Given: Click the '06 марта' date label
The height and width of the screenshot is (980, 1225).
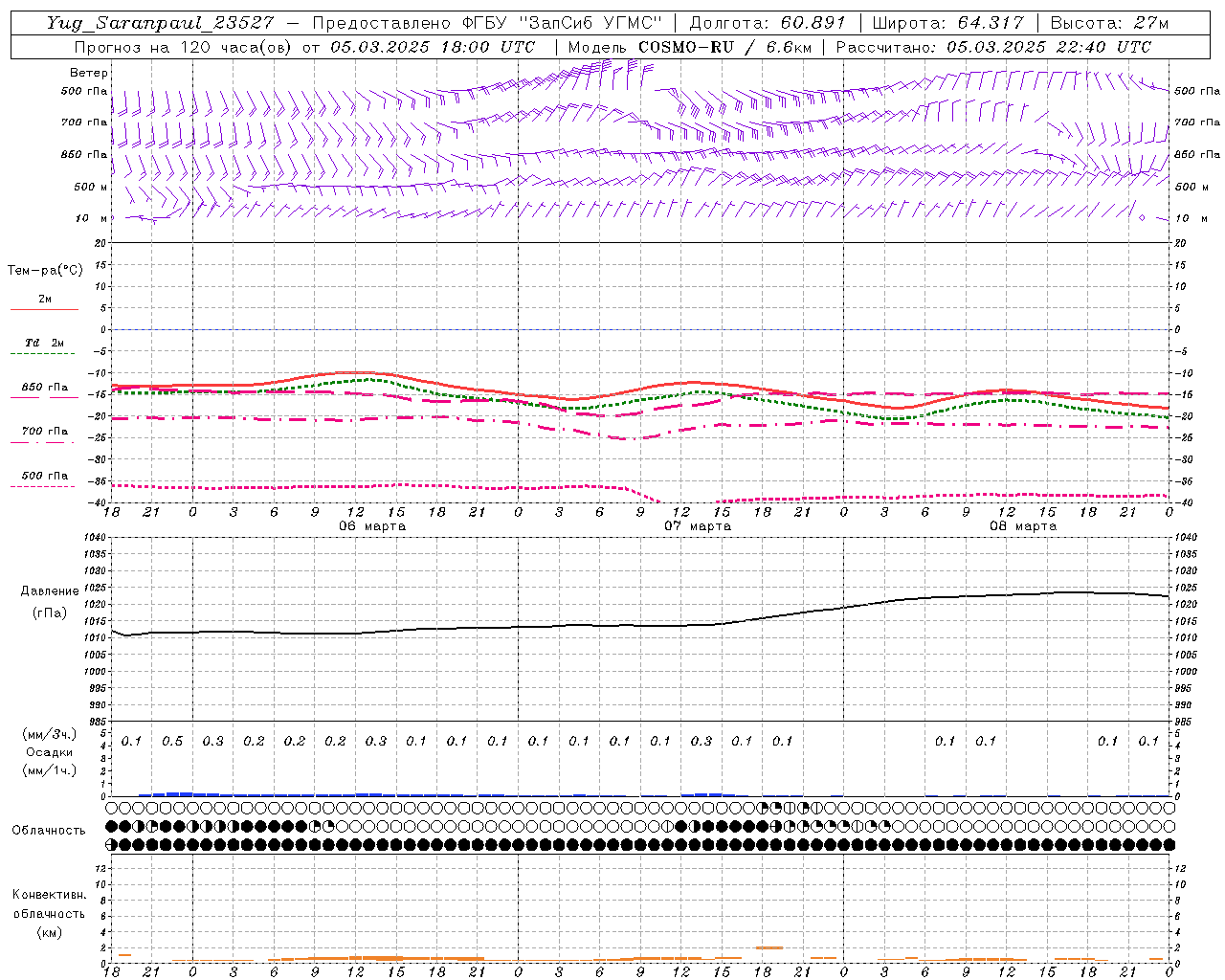Looking at the screenshot, I should coord(372,526).
